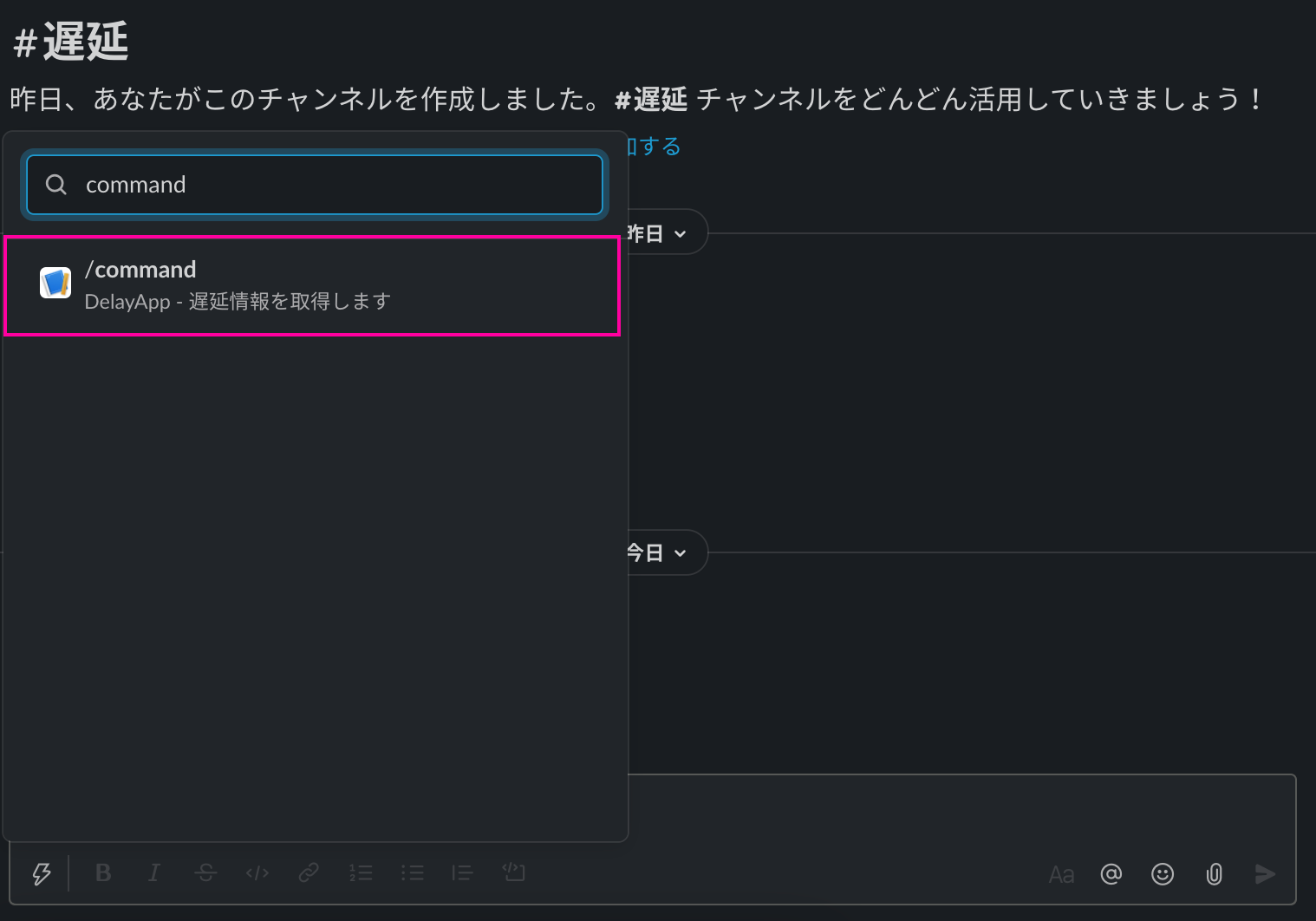
Task: Toggle italic text formatting
Action: [x=153, y=873]
